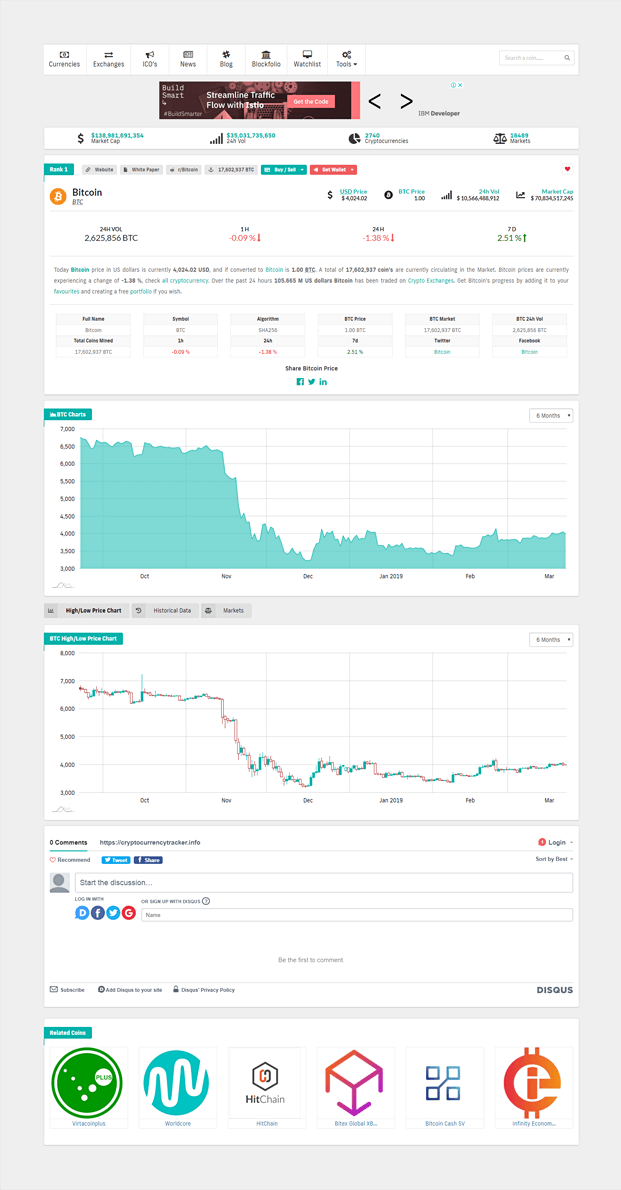
Task: Click the 24h Vol bars icon
Action: point(447,195)
